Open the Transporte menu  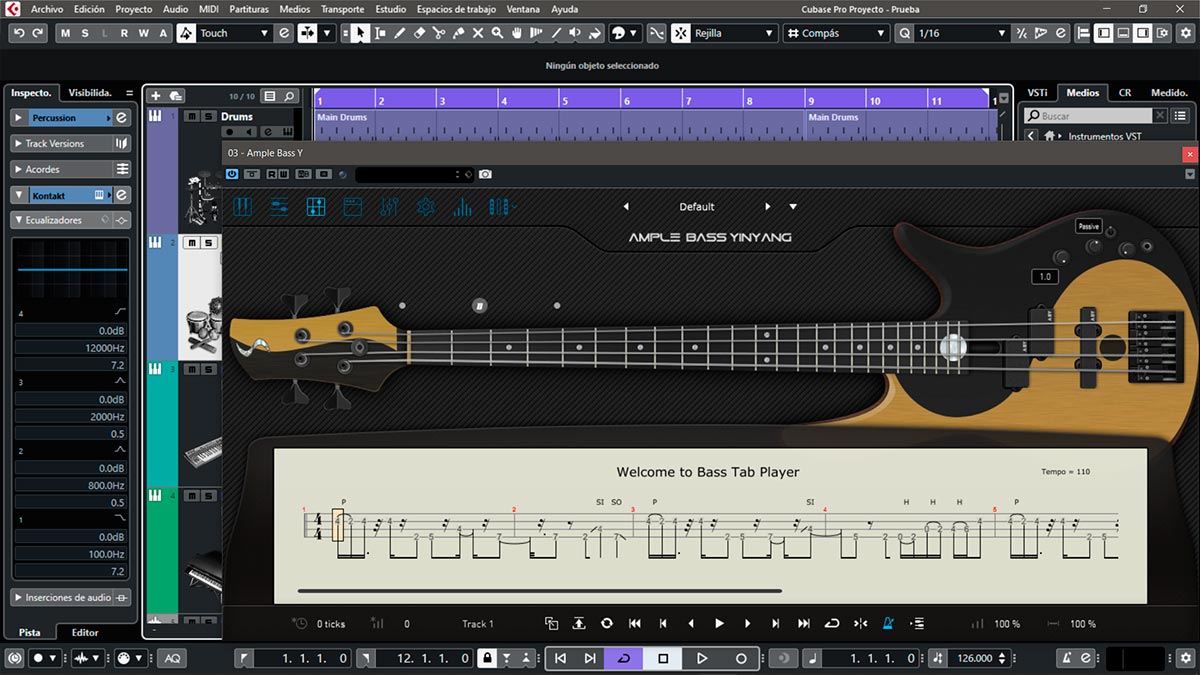pos(342,9)
